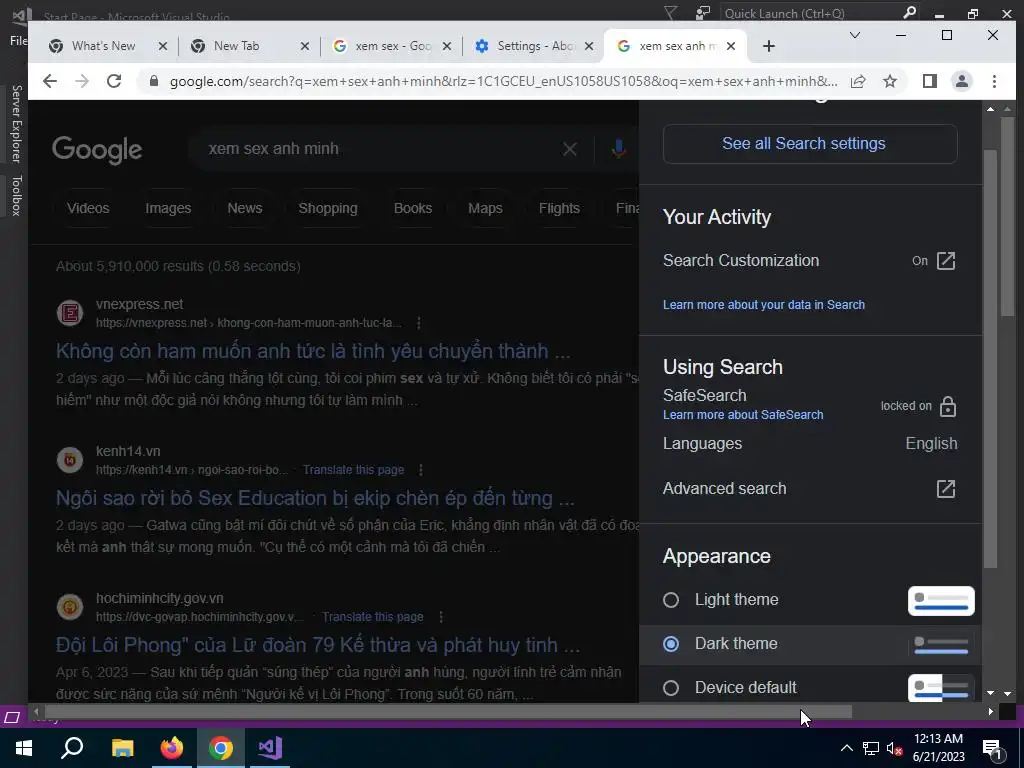Launch Firefox from the taskbar
The image size is (1024, 768).
172,748
